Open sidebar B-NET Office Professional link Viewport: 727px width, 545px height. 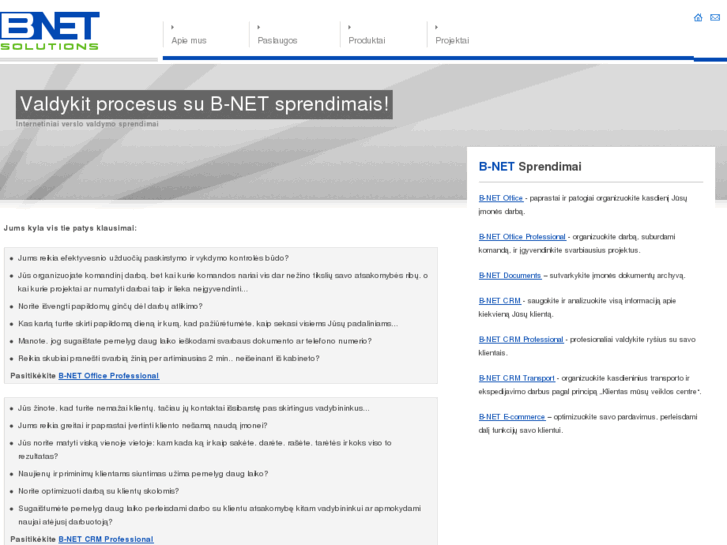tap(522, 237)
